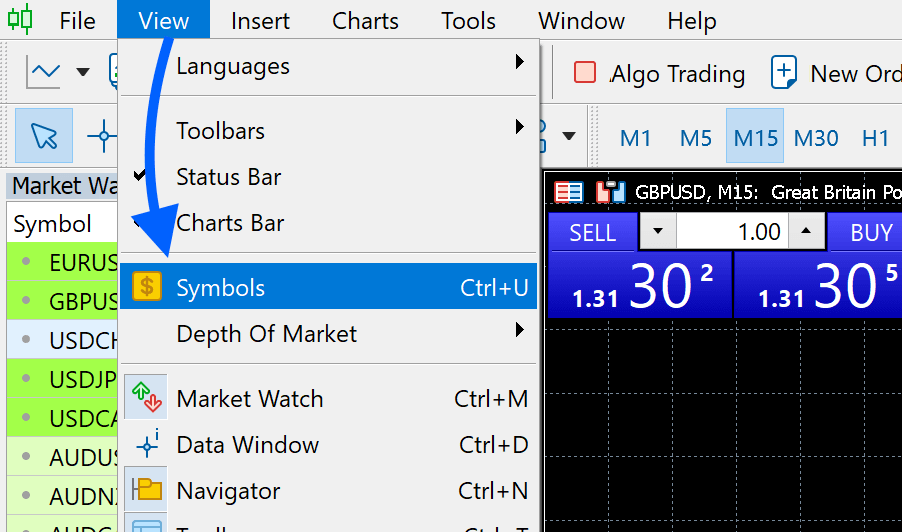902x532 pixels.
Task: Open the Charts menu
Action: (365, 21)
